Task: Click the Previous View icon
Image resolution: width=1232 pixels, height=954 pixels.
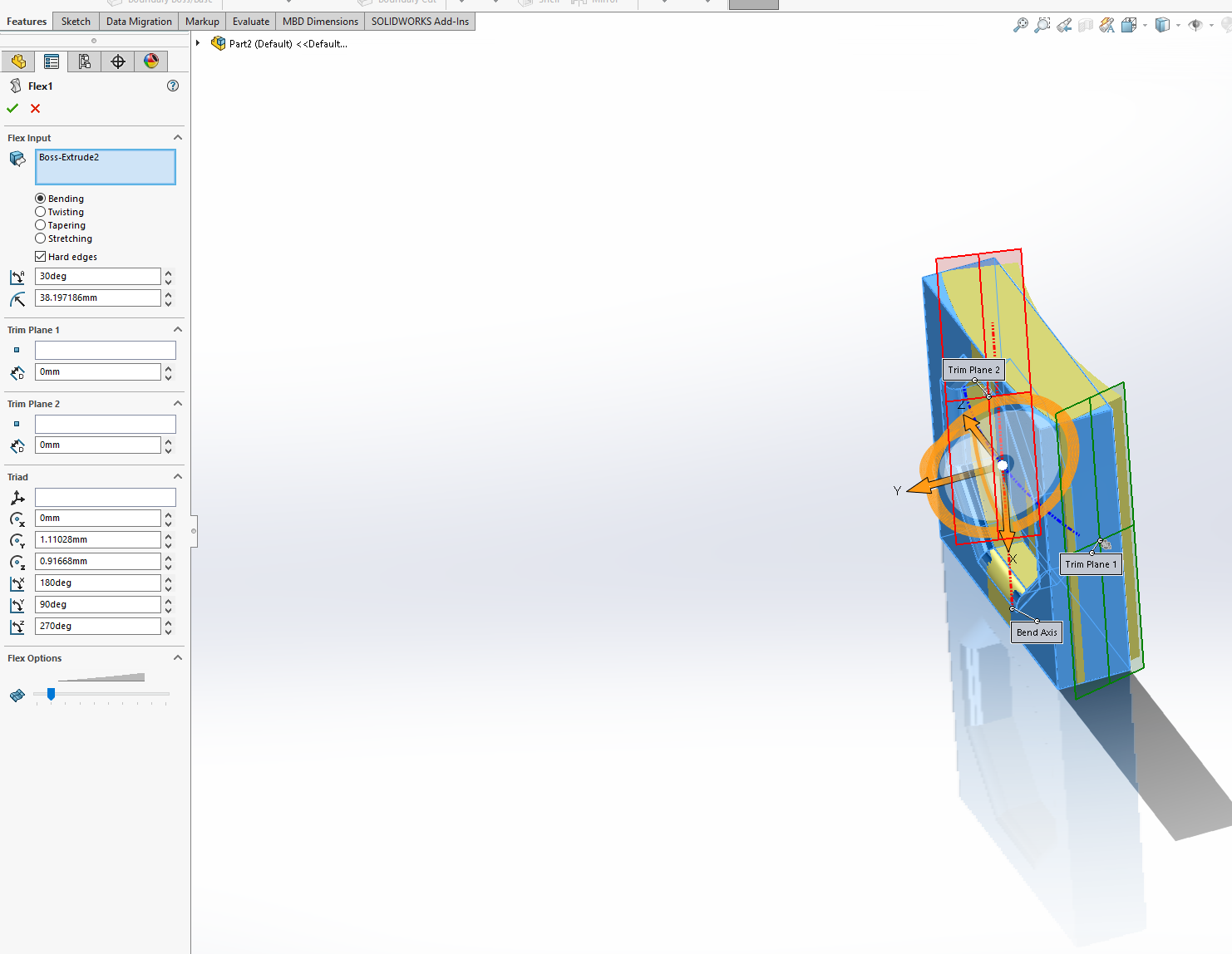Action: pos(1064,25)
